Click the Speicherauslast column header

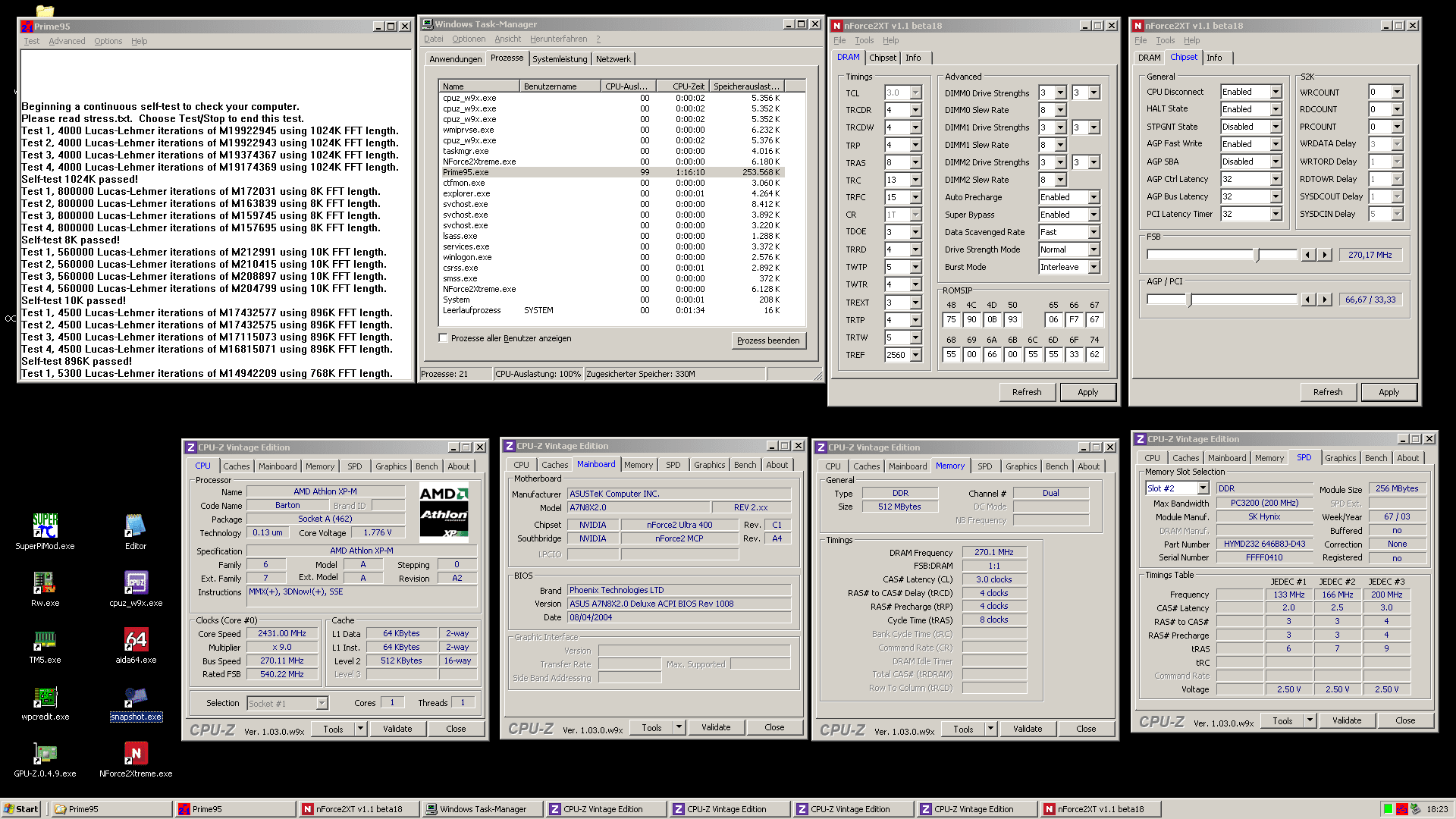(747, 86)
